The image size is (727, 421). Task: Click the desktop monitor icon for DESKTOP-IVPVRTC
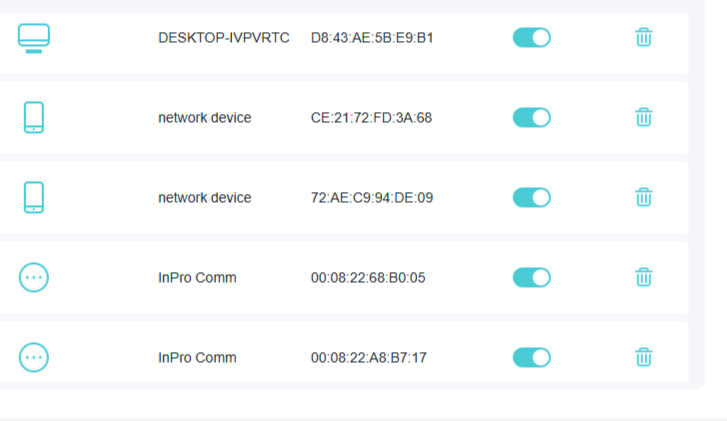pyautogui.click(x=34, y=38)
